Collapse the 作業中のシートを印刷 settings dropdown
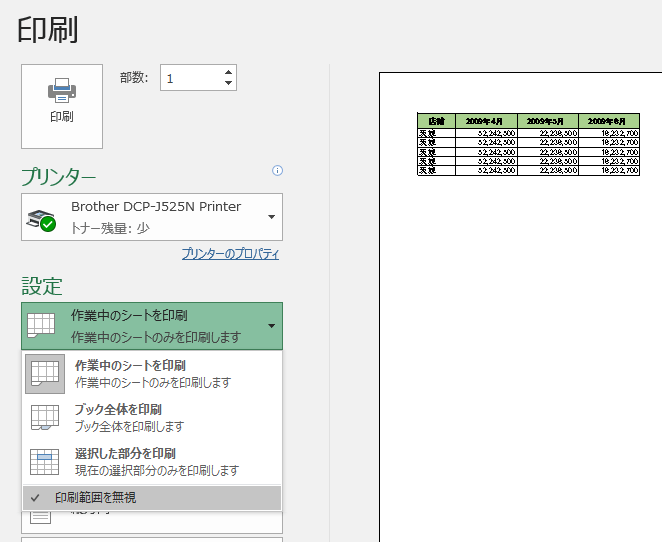The width and height of the screenshot is (662, 542). click(152, 326)
